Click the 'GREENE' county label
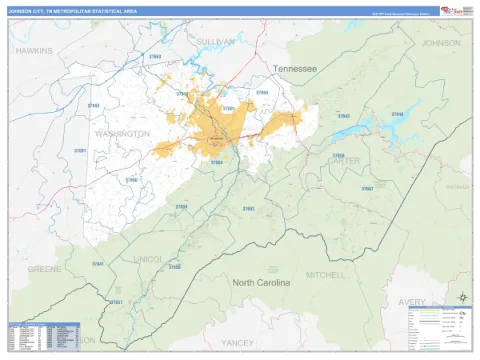This screenshot has height=360, width=480. click(44, 269)
